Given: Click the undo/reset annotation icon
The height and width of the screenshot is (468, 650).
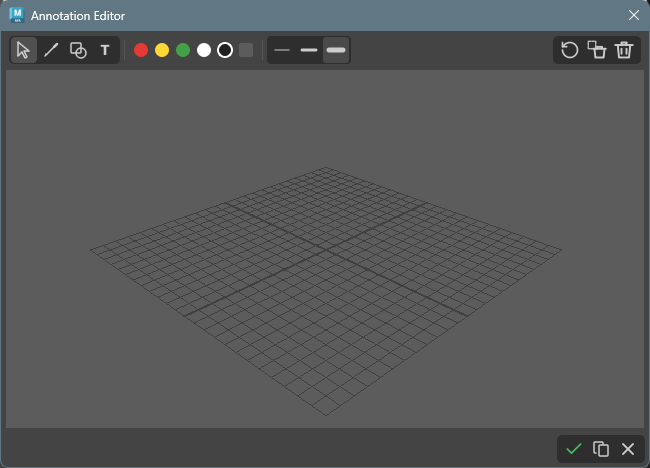Looking at the screenshot, I should tap(570, 50).
